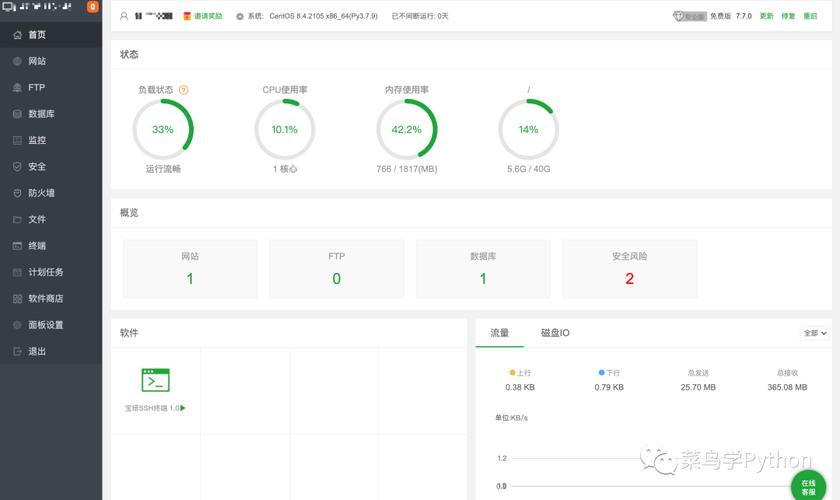
Task: Click the 1 核心 CPU core text
Action: [284, 169]
